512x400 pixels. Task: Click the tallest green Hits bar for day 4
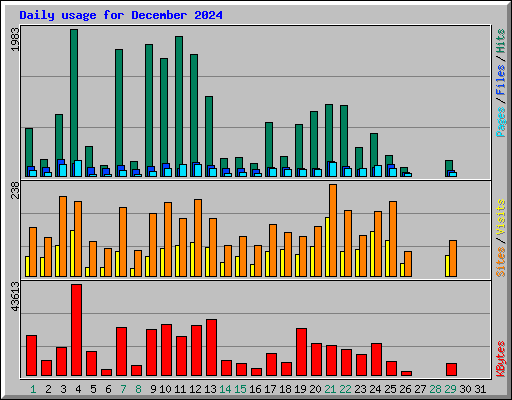(74, 103)
